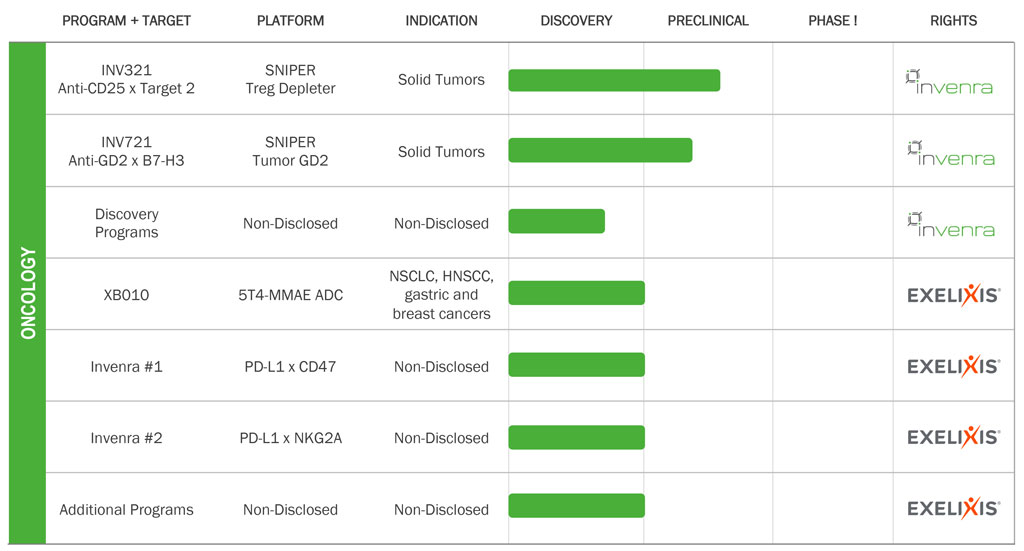Click the Invenra logo in INV321 row
This screenshot has width=1024, height=551.
[x=949, y=82]
